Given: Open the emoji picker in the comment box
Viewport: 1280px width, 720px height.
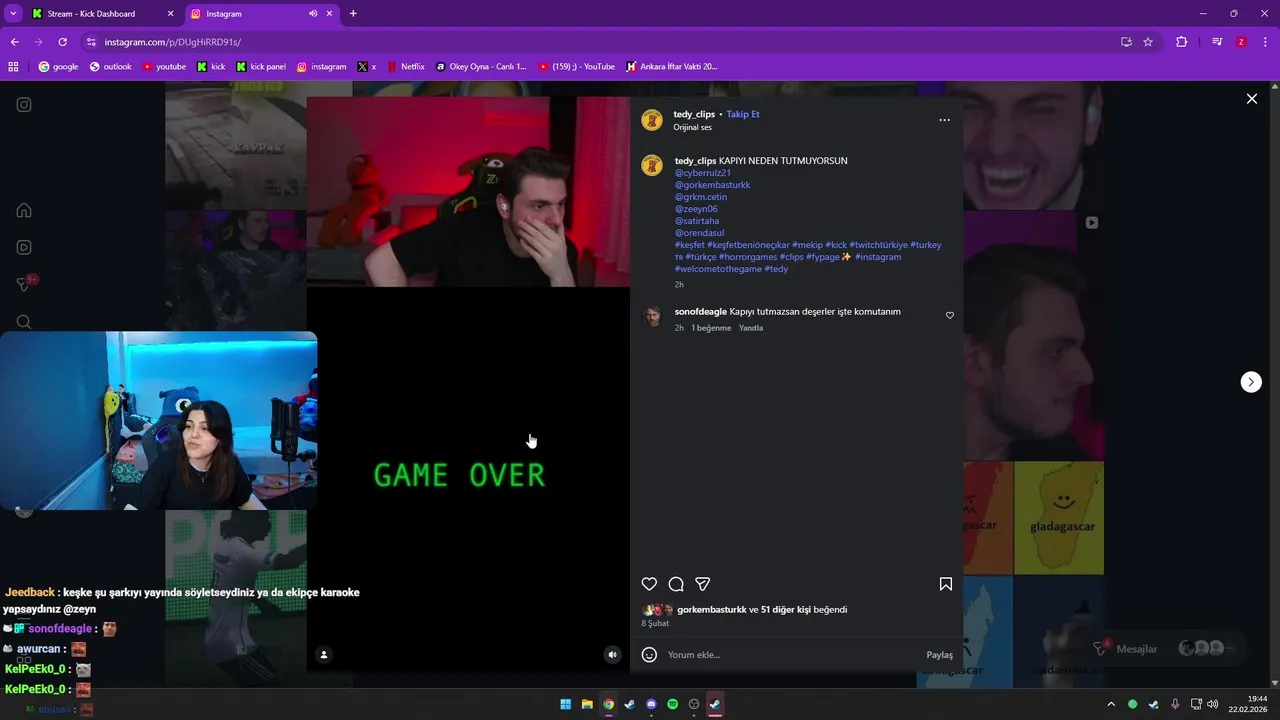Looking at the screenshot, I should click(649, 655).
